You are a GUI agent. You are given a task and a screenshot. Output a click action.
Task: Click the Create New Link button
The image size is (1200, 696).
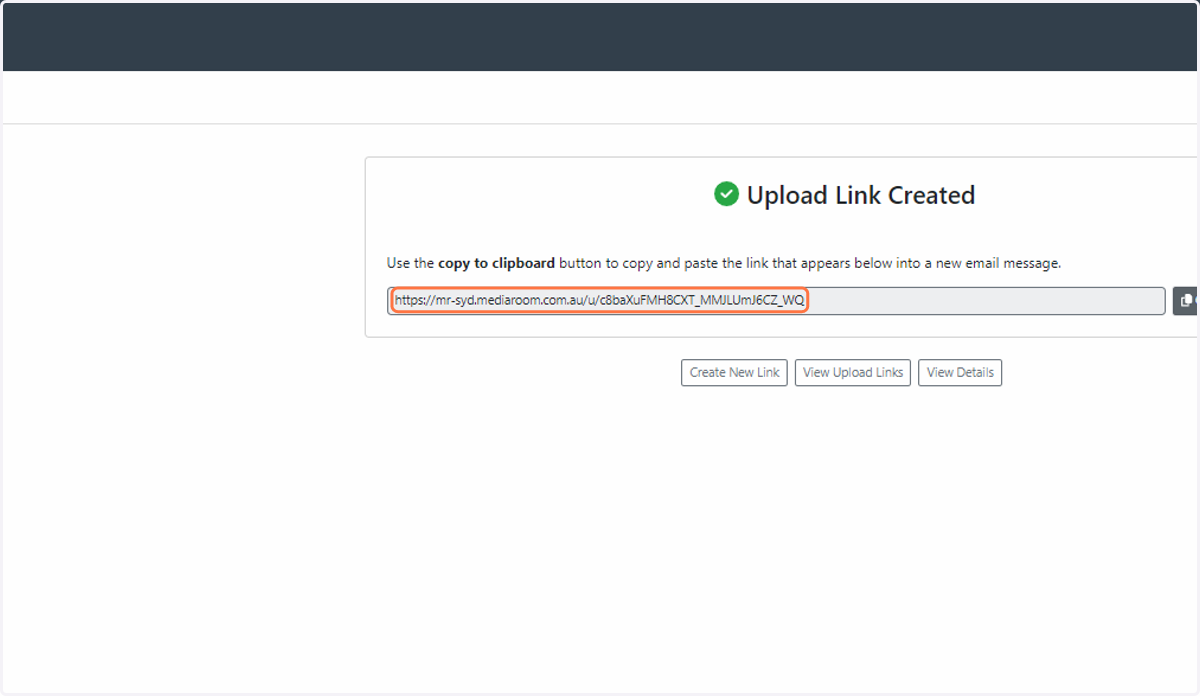tap(734, 373)
